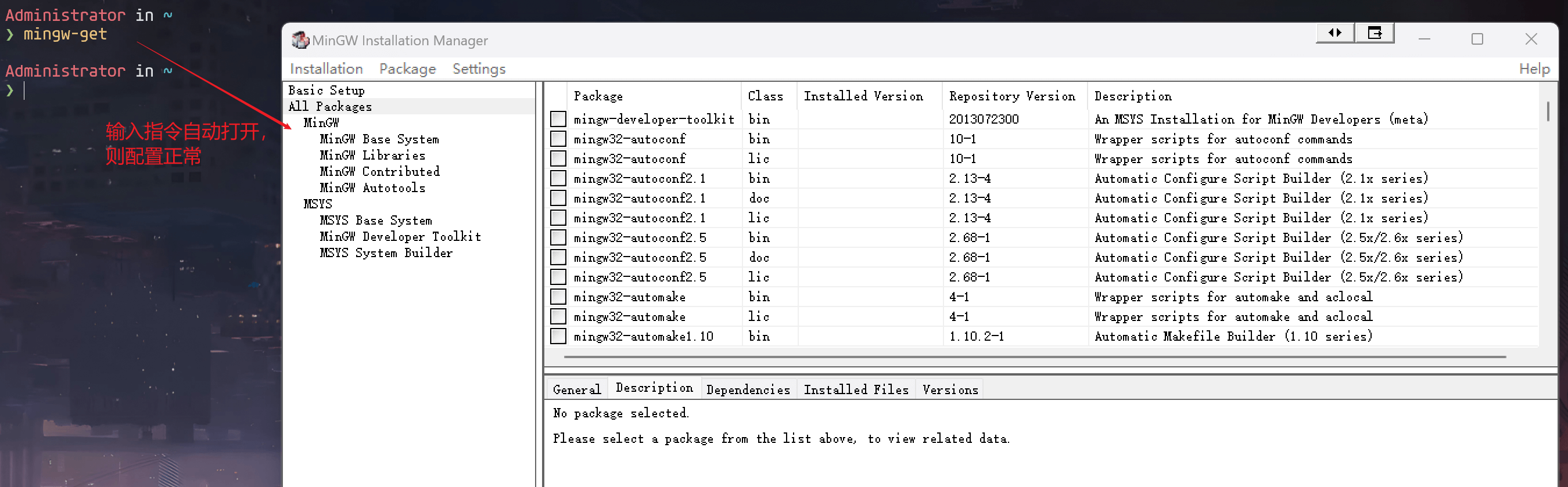
Task: Sort by the Package column header
Action: click(x=654, y=96)
